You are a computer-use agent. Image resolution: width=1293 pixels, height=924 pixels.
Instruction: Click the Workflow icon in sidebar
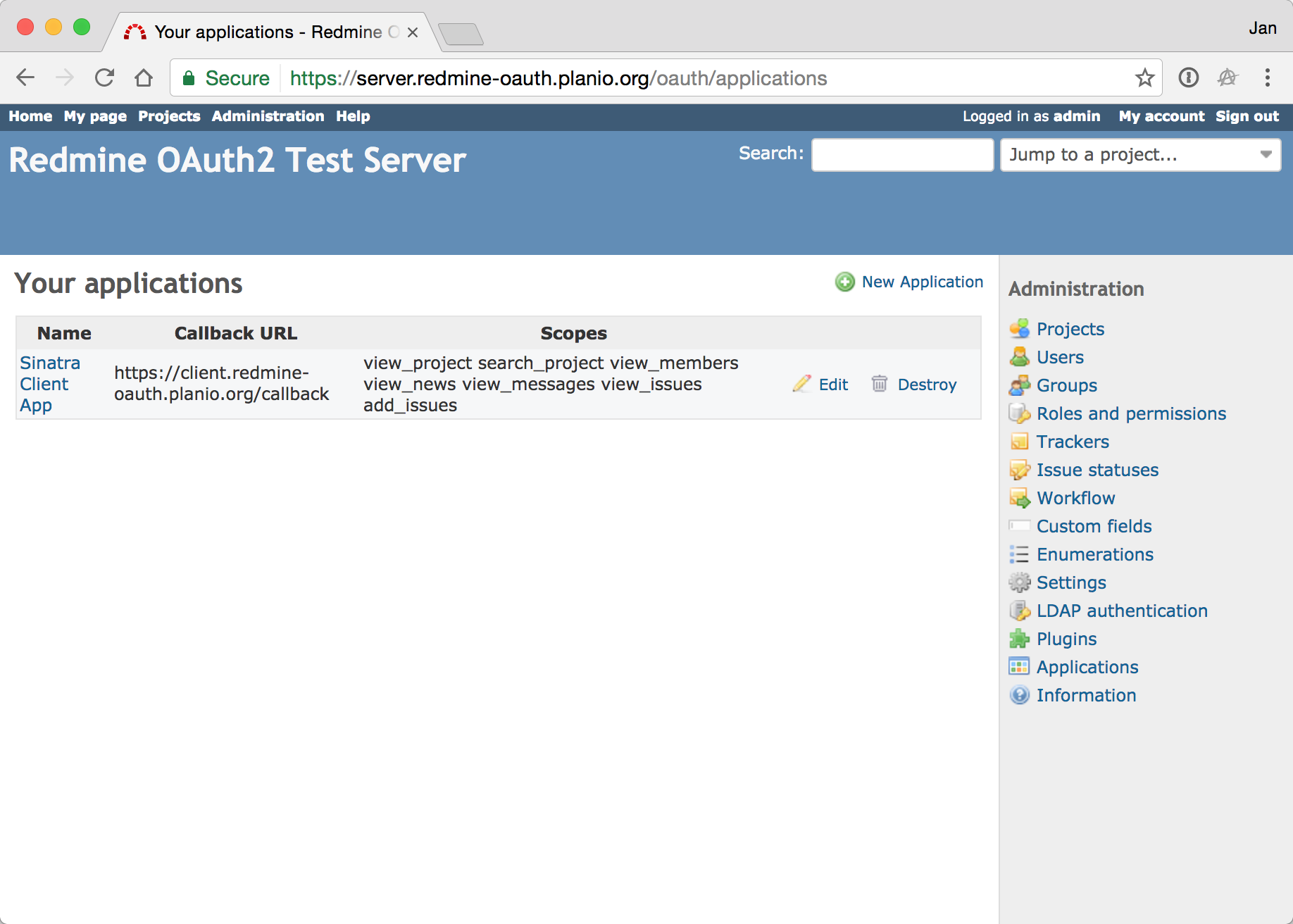tap(1019, 498)
